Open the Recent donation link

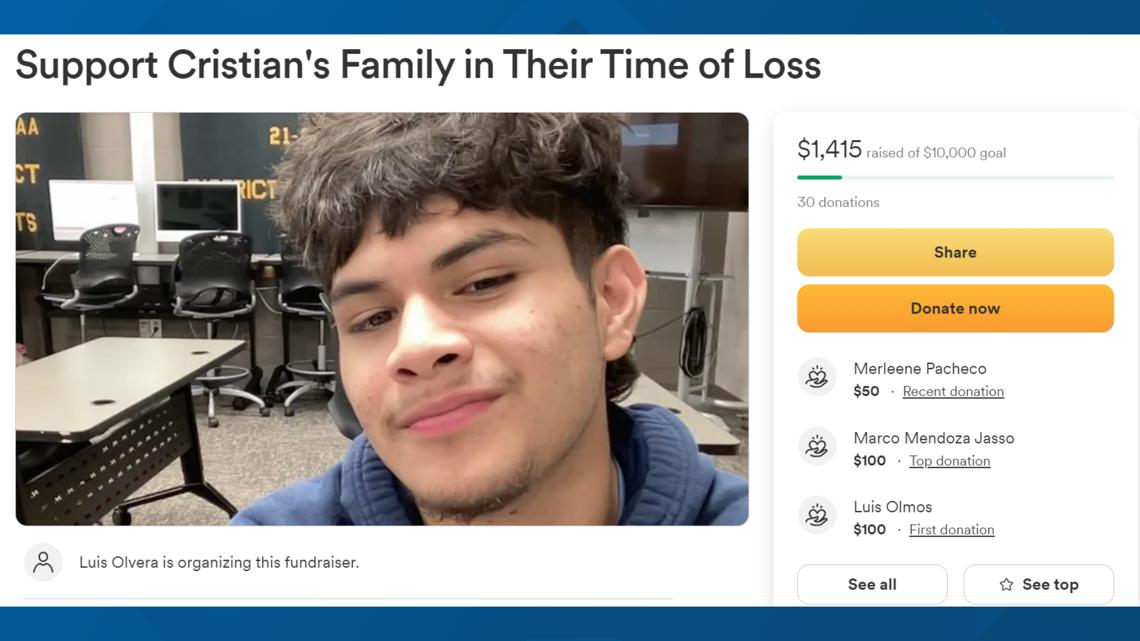[953, 392]
